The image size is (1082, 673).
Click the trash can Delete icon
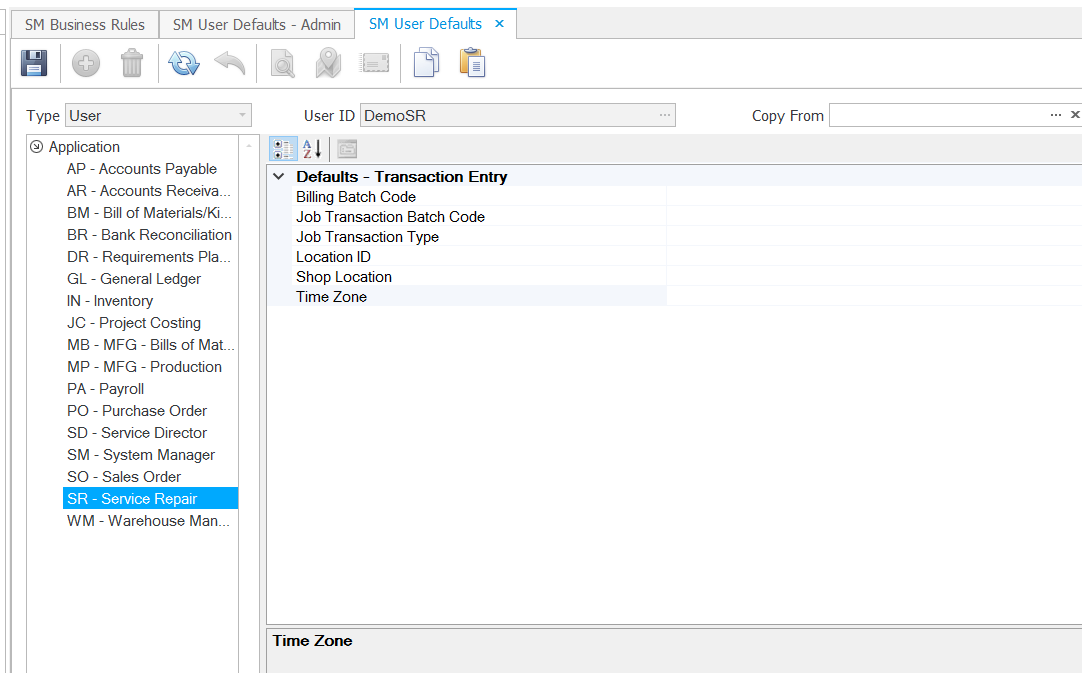132,64
